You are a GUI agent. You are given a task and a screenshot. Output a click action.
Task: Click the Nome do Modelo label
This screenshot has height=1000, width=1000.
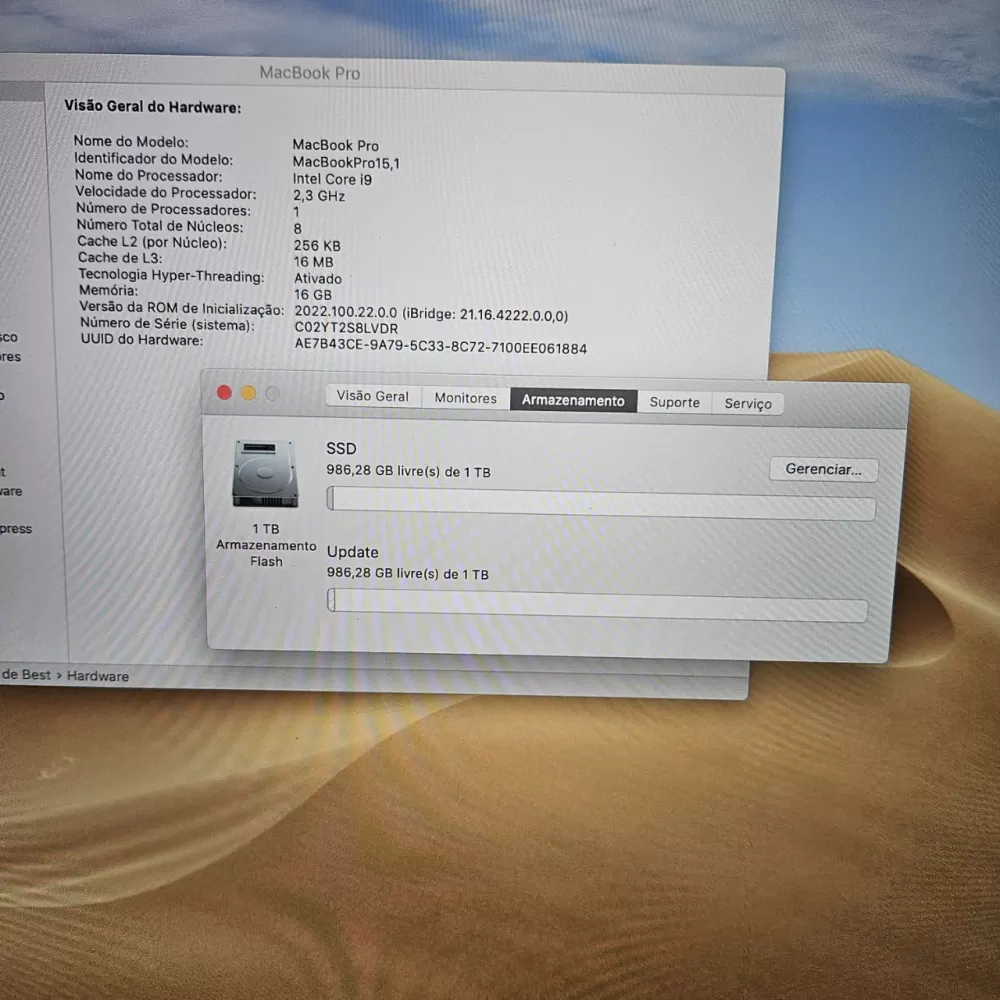pos(131,142)
